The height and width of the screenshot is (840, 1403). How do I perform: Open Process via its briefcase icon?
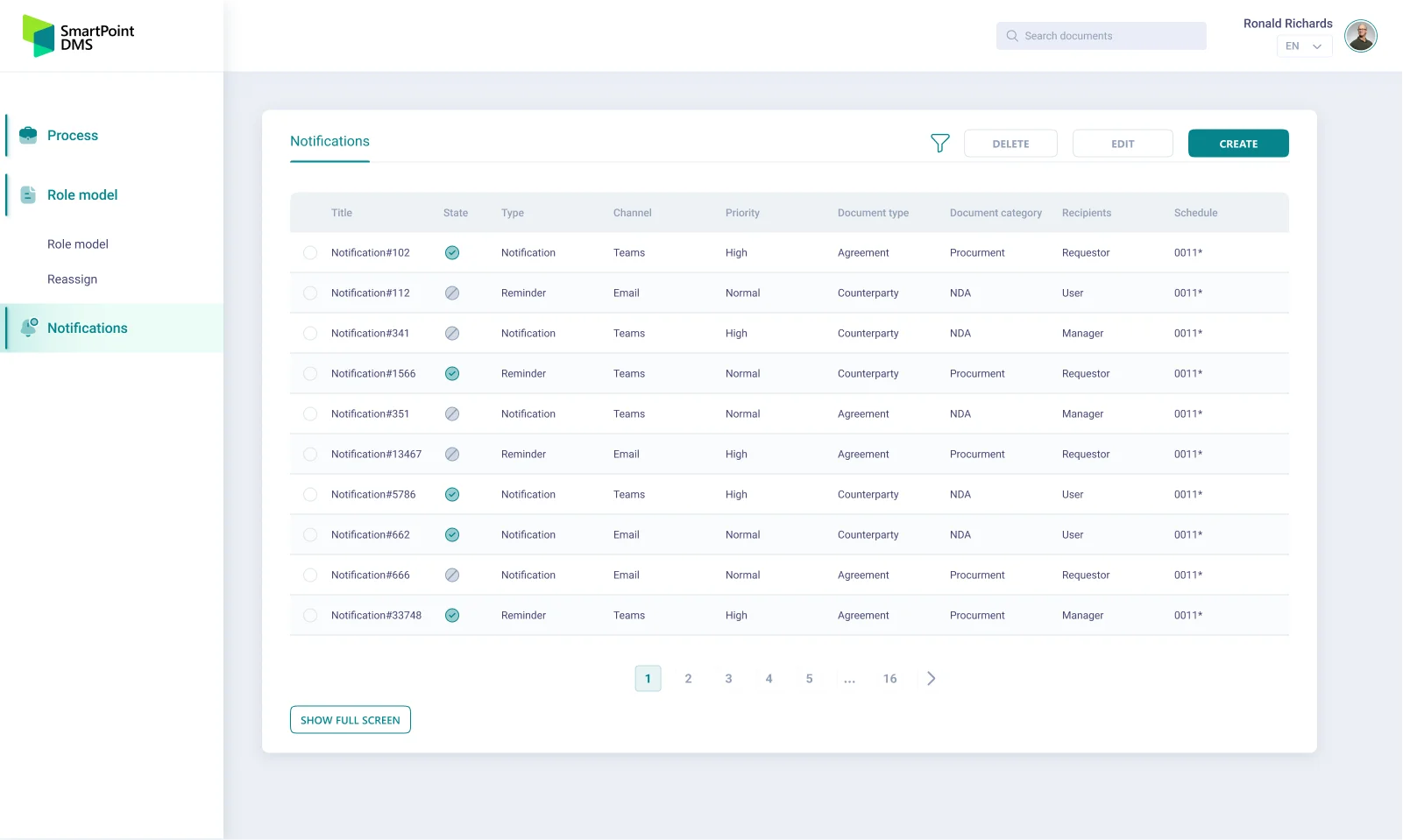tap(28, 135)
